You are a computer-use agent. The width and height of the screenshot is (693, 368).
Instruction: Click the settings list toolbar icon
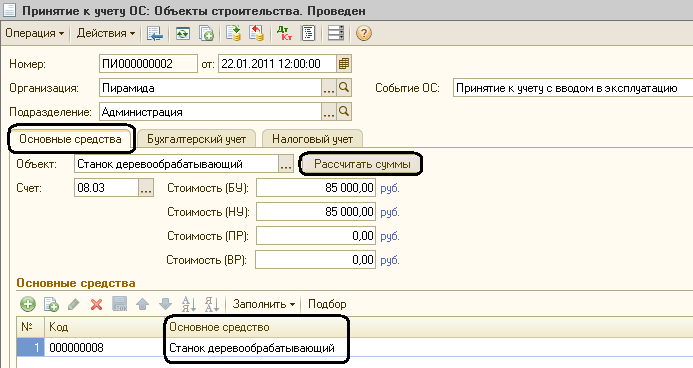click(336, 34)
